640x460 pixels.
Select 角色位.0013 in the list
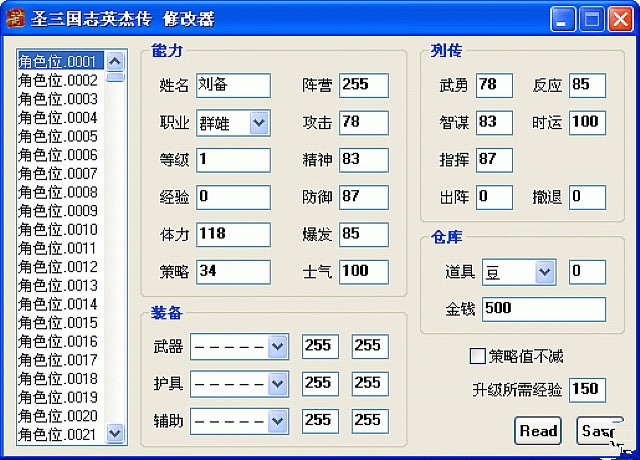pyautogui.click(x=60, y=285)
